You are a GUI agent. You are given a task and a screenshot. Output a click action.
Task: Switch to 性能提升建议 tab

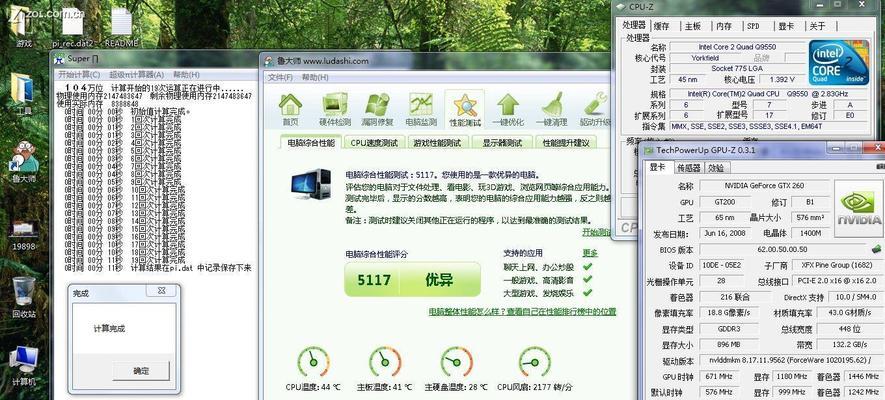[566, 143]
